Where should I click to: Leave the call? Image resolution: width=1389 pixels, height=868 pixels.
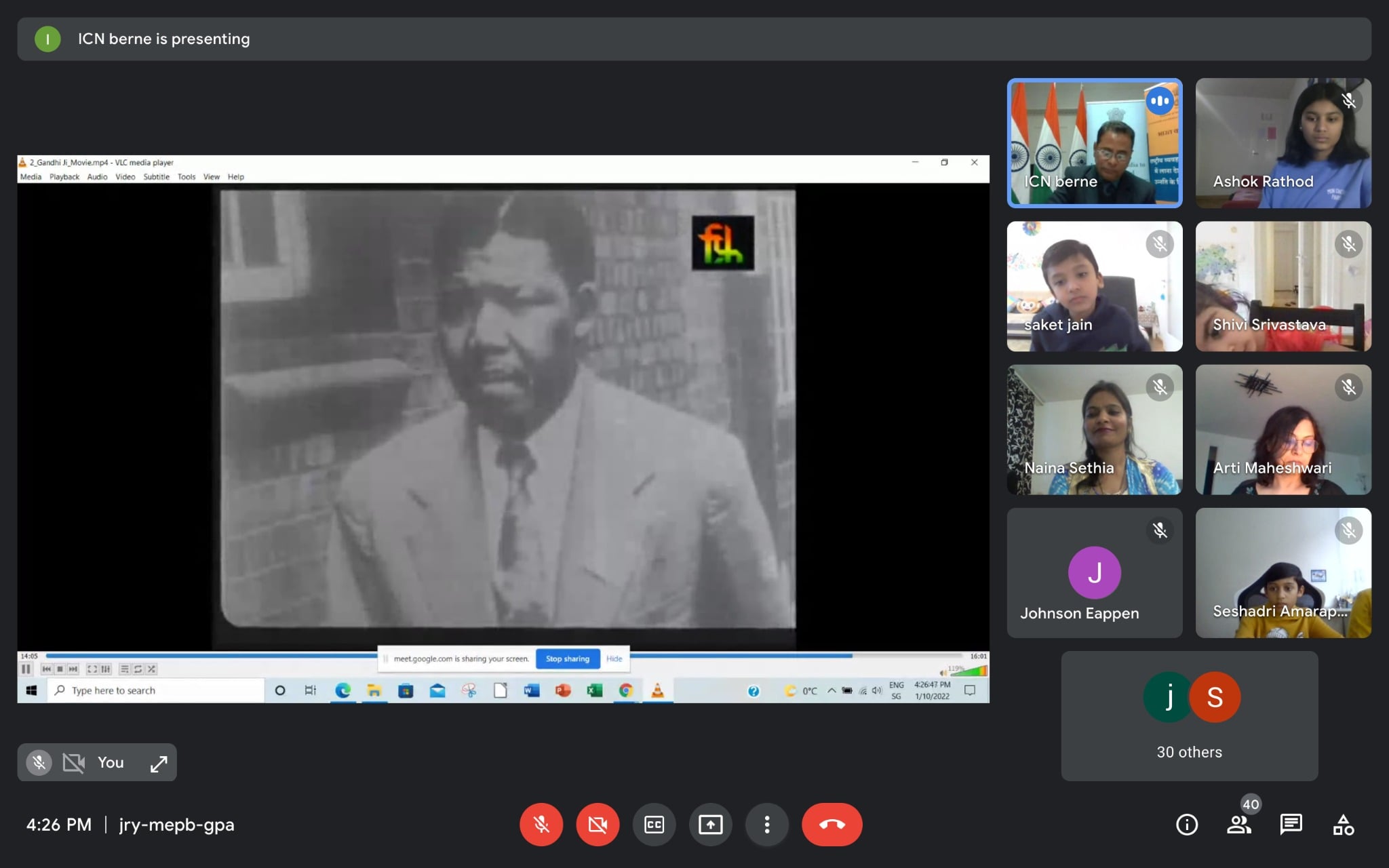[x=832, y=825]
